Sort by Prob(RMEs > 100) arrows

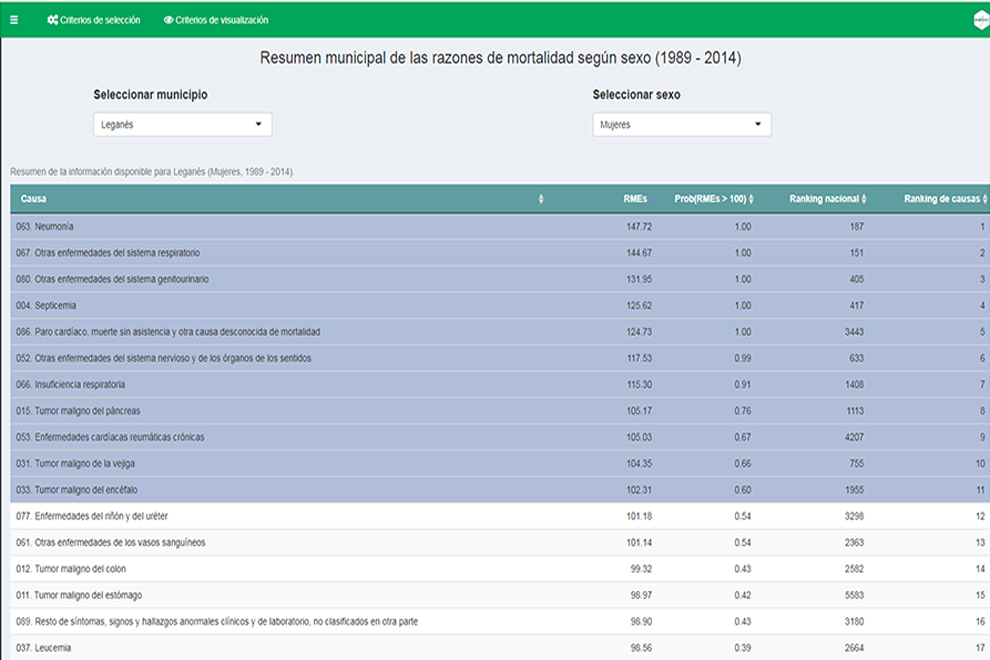(x=752, y=199)
